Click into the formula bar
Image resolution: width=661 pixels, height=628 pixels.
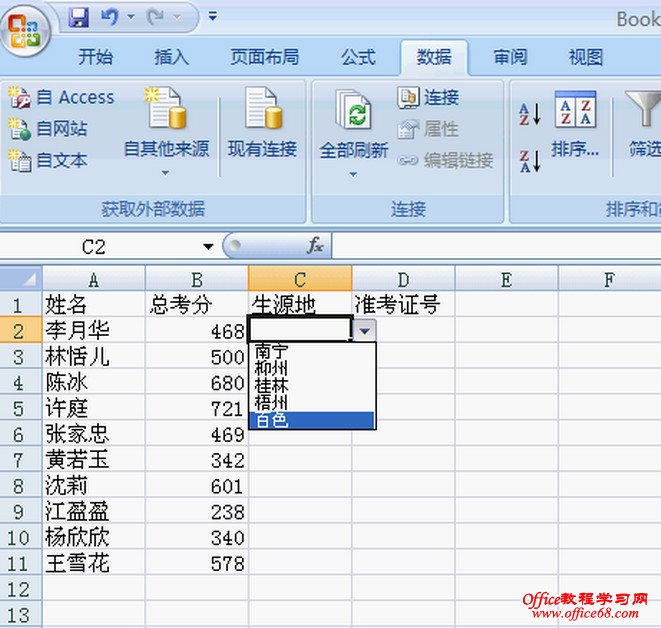[497, 246]
